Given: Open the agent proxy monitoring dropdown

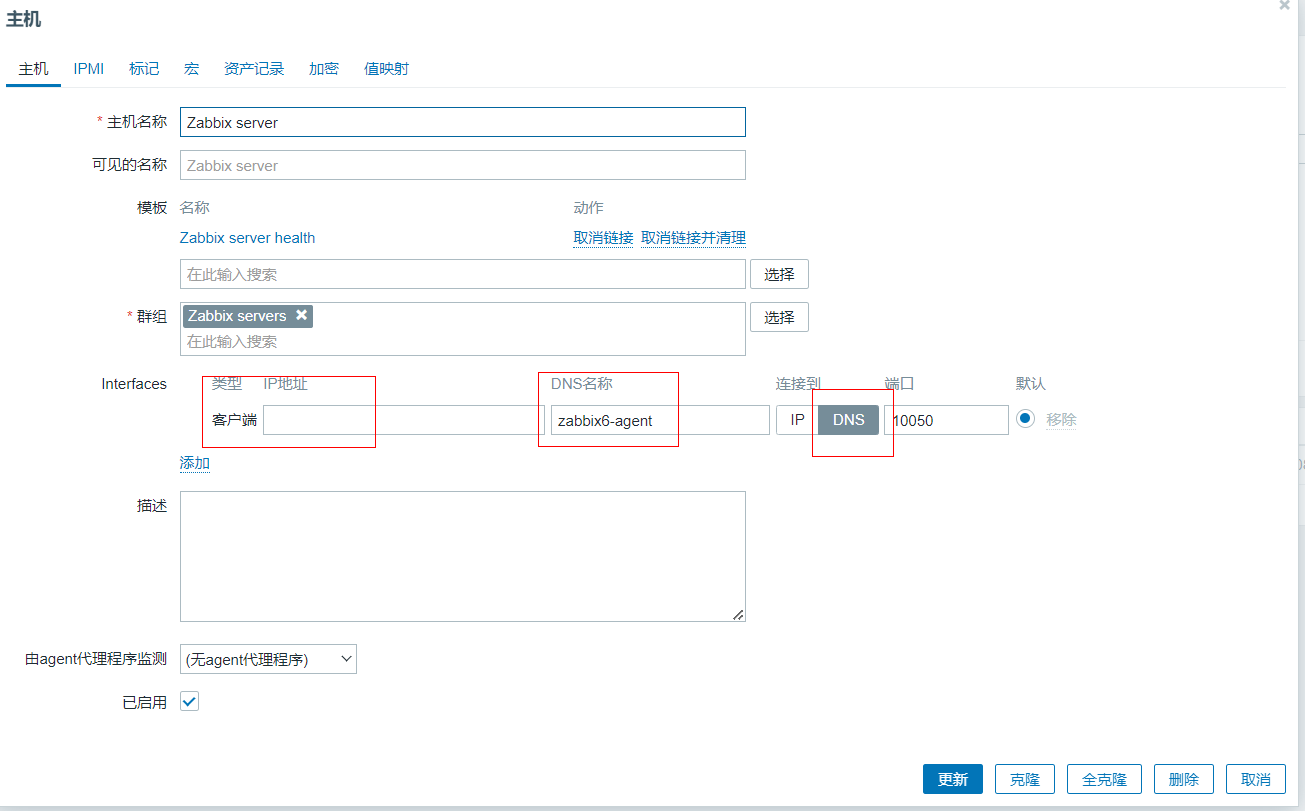Looking at the screenshot, I should [x=268, y=659].
